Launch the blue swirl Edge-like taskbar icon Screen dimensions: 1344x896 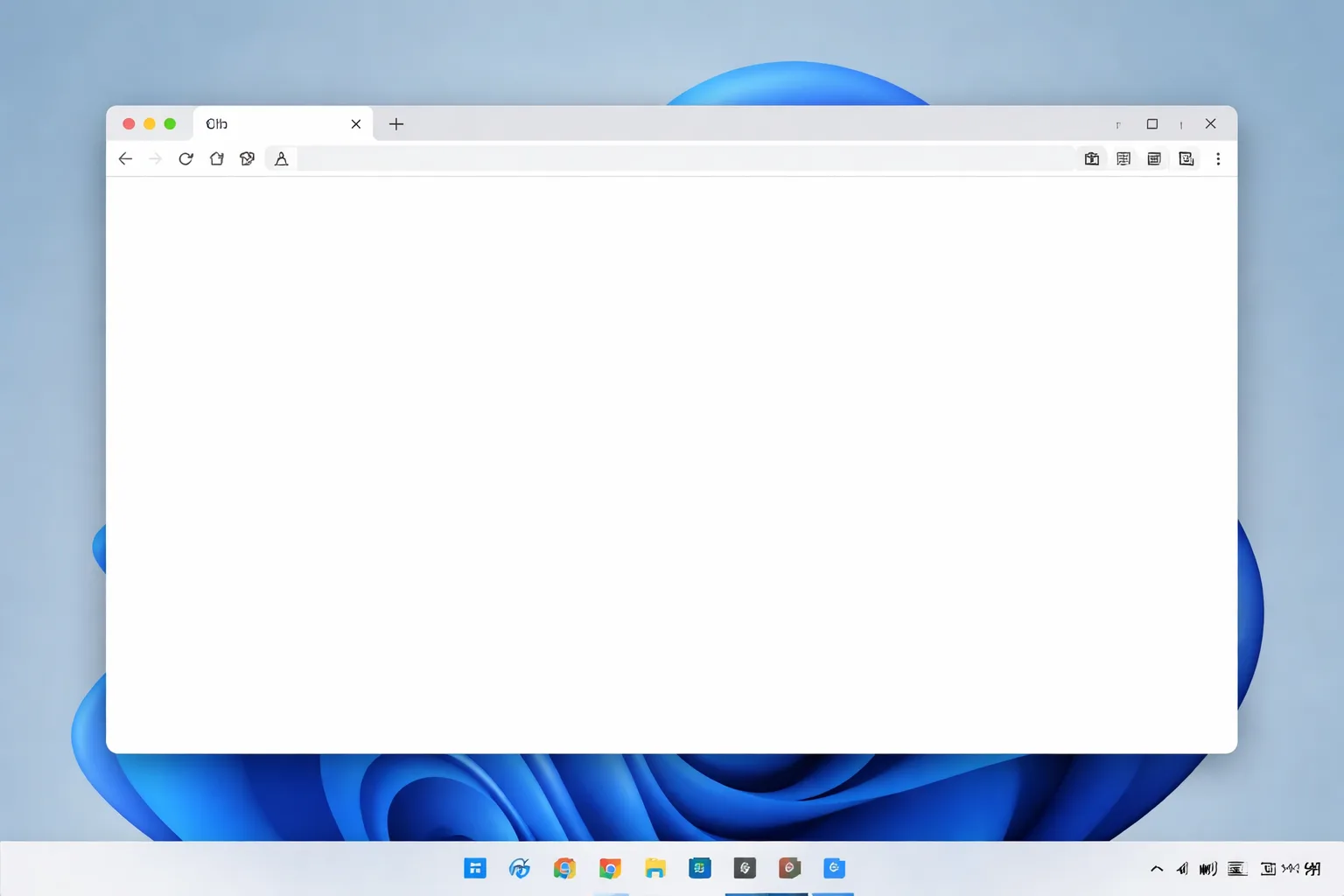click(x=520, y=868)
